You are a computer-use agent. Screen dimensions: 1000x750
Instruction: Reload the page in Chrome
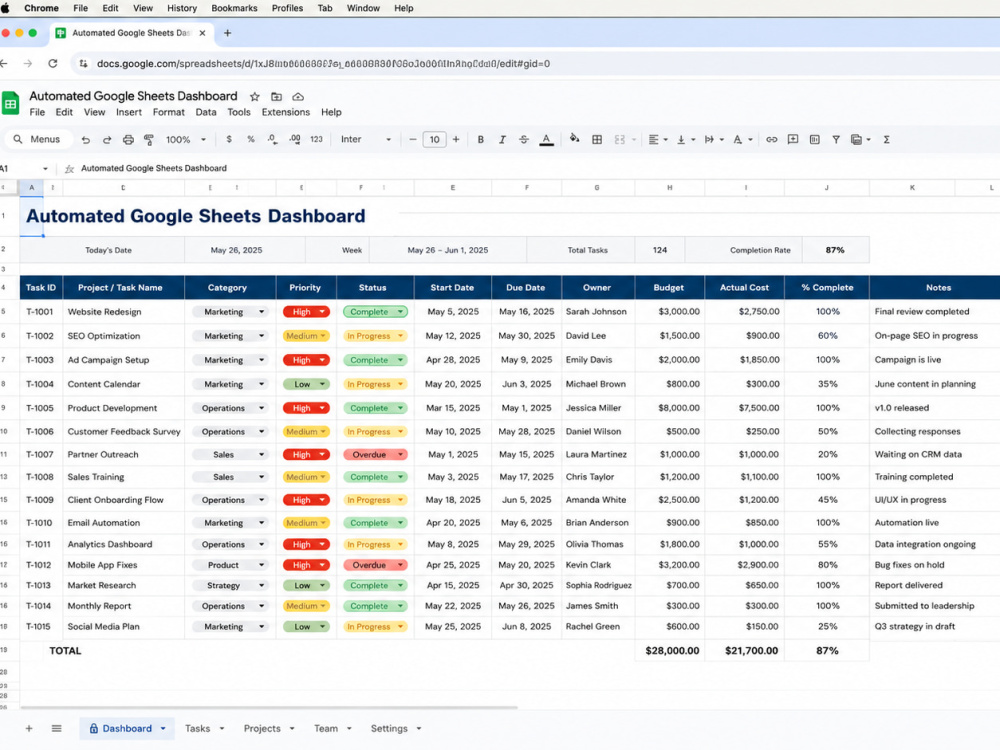tap(53, 63)
